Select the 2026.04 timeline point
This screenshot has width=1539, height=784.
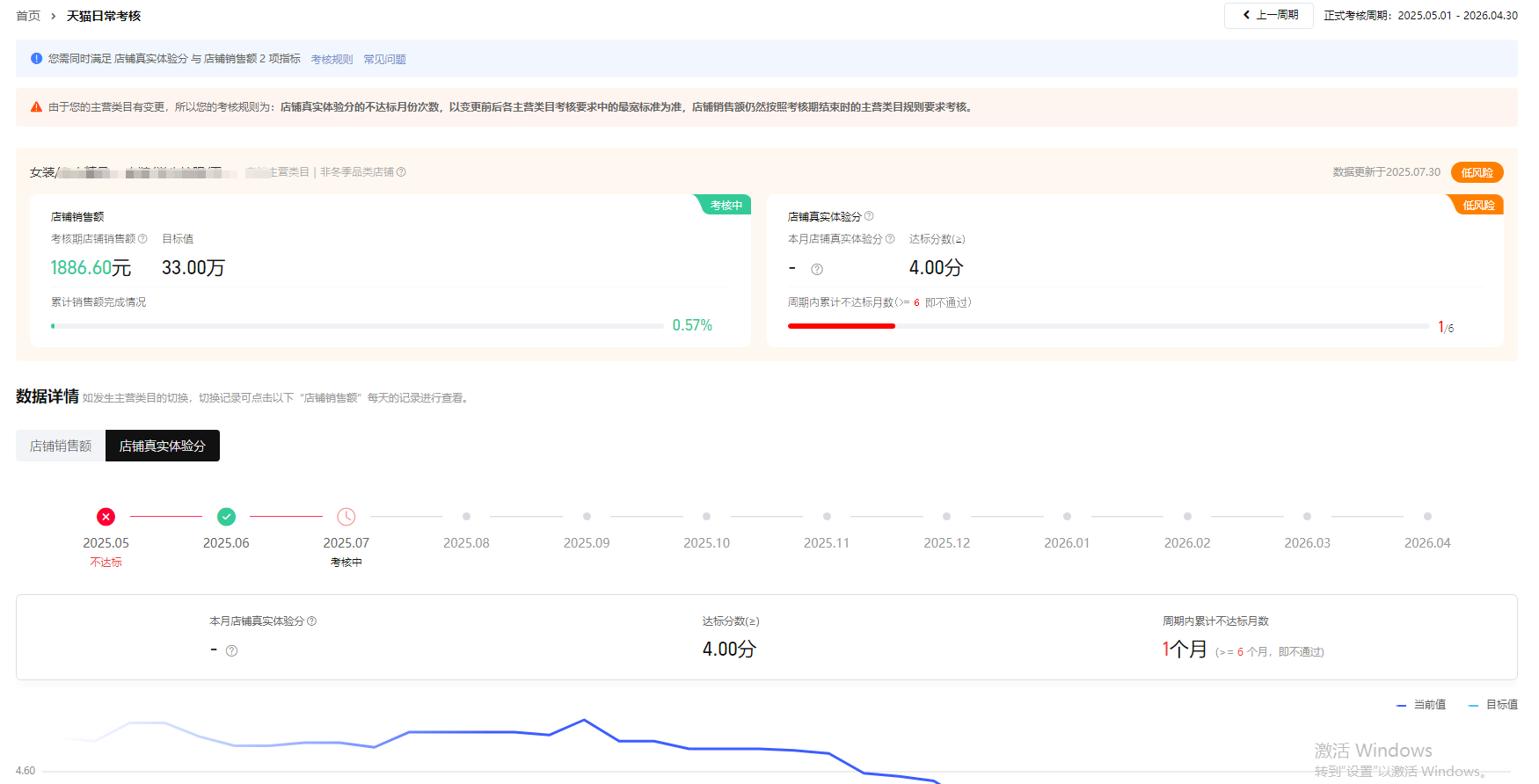click(x=1427, y=517)
